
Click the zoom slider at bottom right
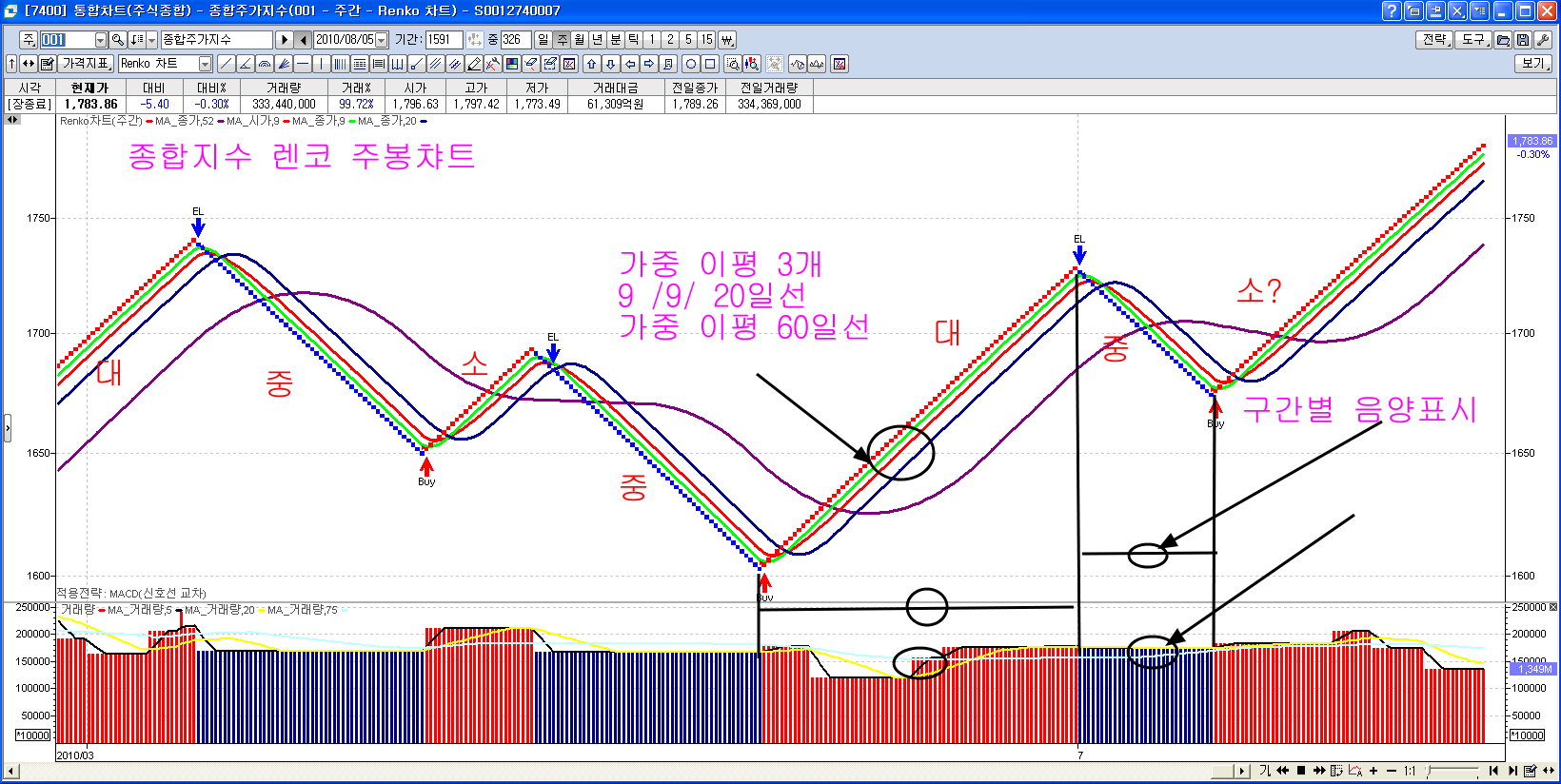[x=1452, y=771]
